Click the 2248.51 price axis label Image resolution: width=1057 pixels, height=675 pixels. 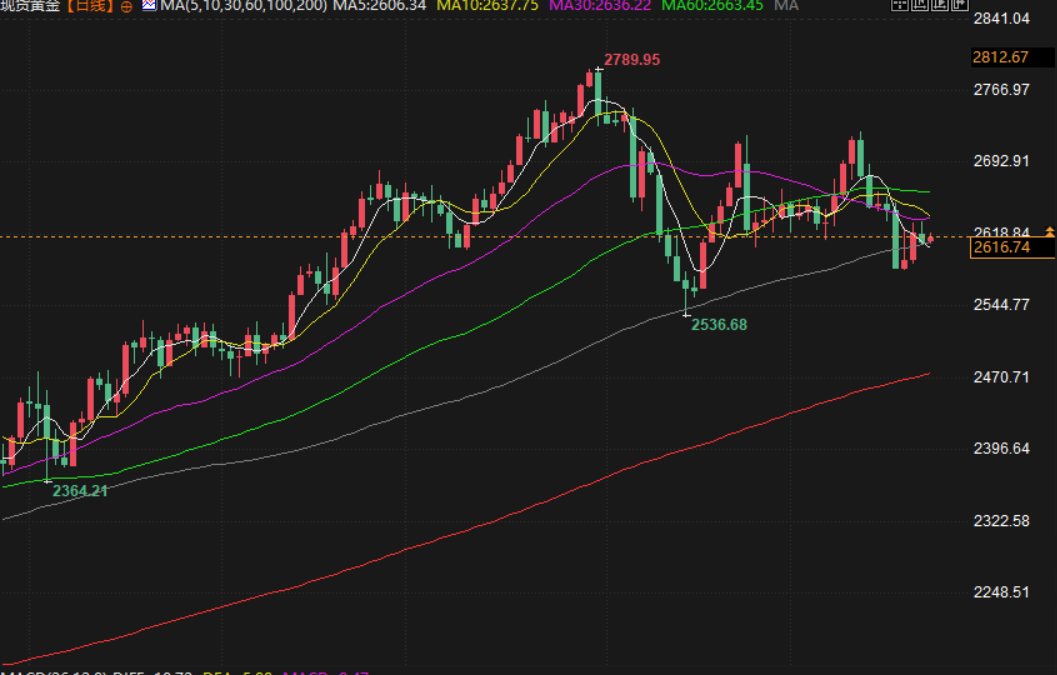click(x=1002, y=592)
